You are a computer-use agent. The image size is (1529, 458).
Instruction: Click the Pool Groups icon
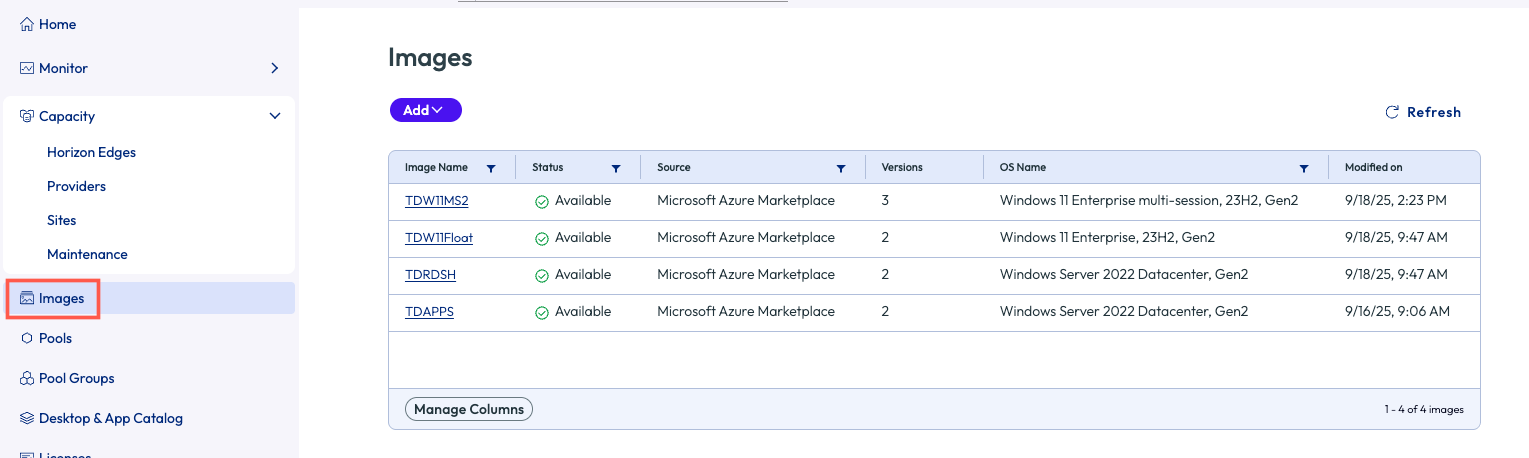point(27,378)
